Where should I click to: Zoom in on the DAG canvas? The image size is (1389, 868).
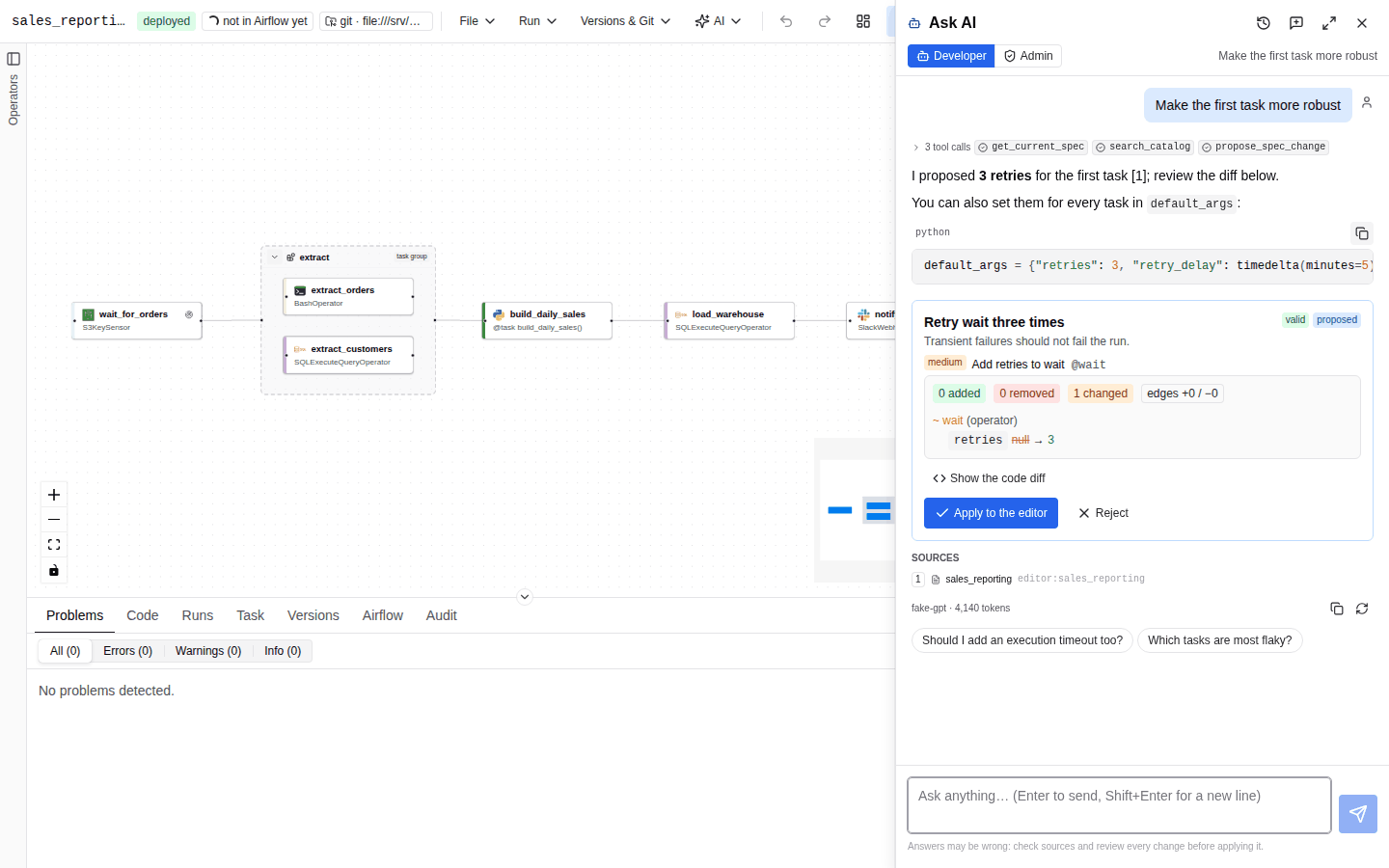54,495
